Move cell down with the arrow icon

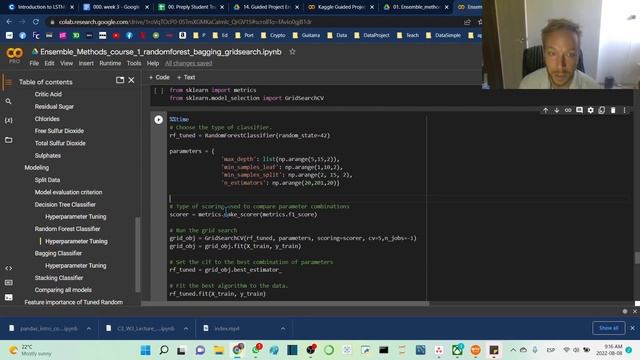click(556, 110)
